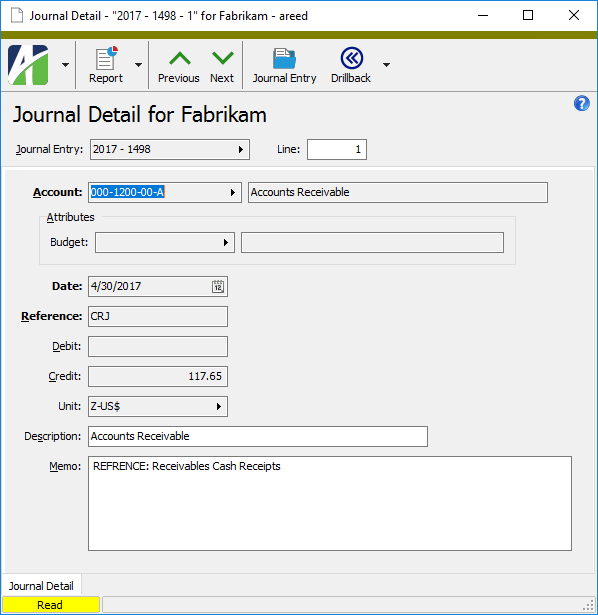
Task: Select the Journal Detail tab
Action: pyautogui.click(x=41, y=586)
